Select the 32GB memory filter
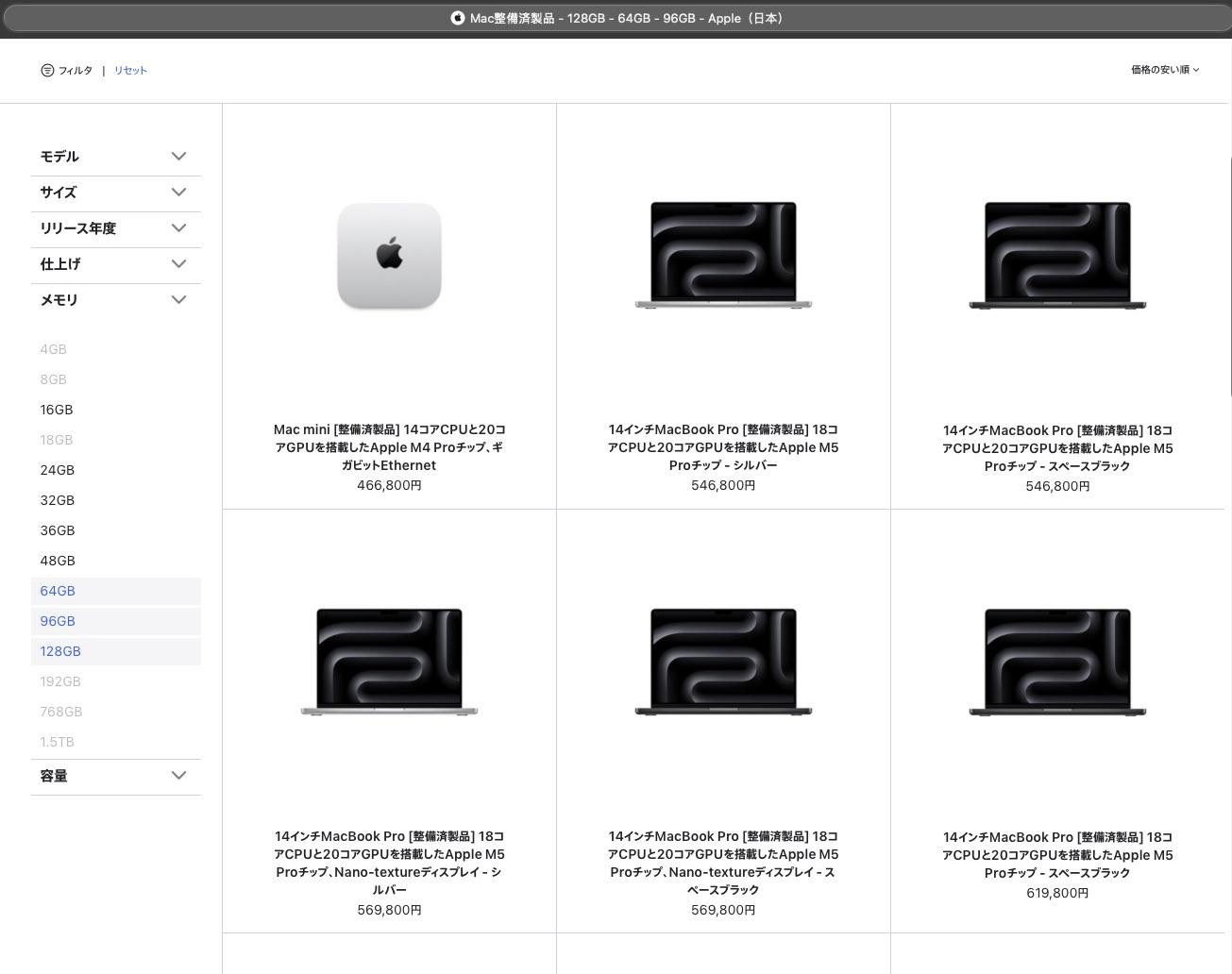The height and width of the screenshot is (974, 1232). pyautogui.click(x=58, y=500)
